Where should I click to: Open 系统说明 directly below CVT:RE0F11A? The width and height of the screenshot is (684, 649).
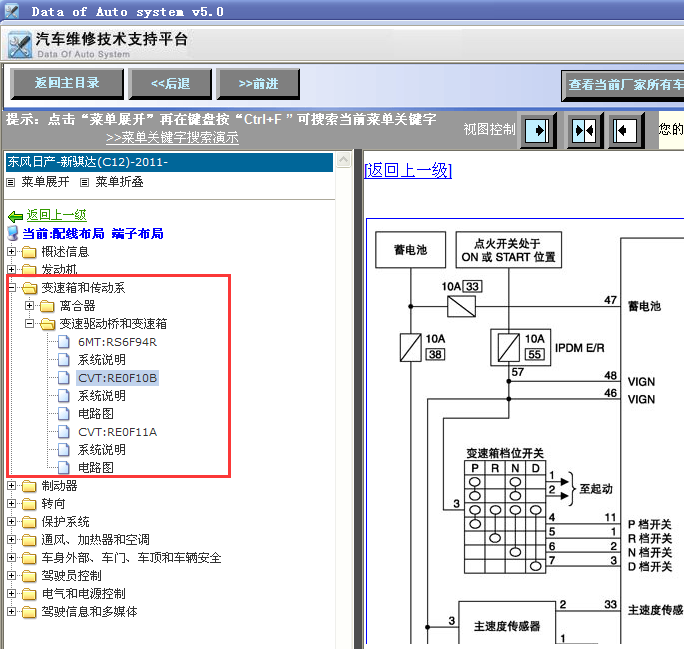[x=102, y=450]
